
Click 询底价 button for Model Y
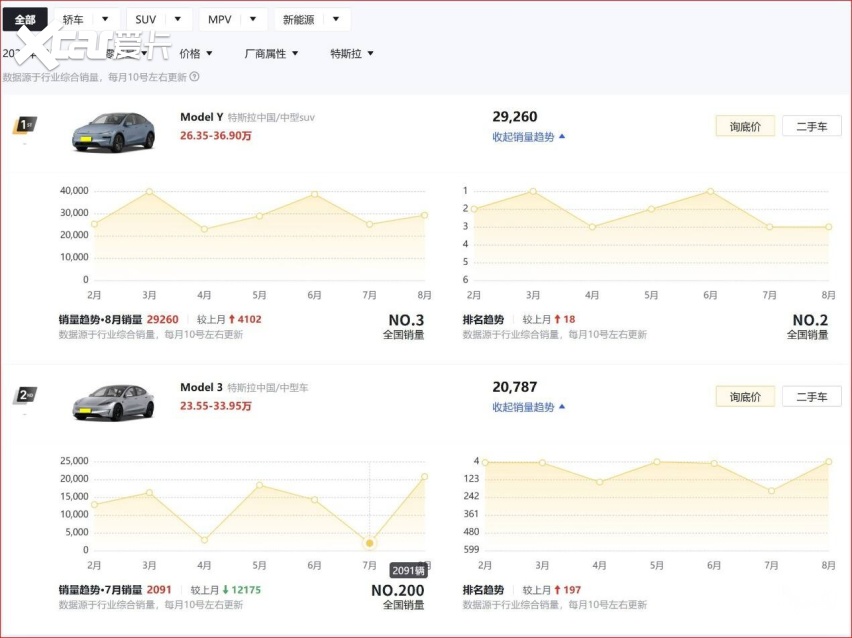(x=745, y=126)
